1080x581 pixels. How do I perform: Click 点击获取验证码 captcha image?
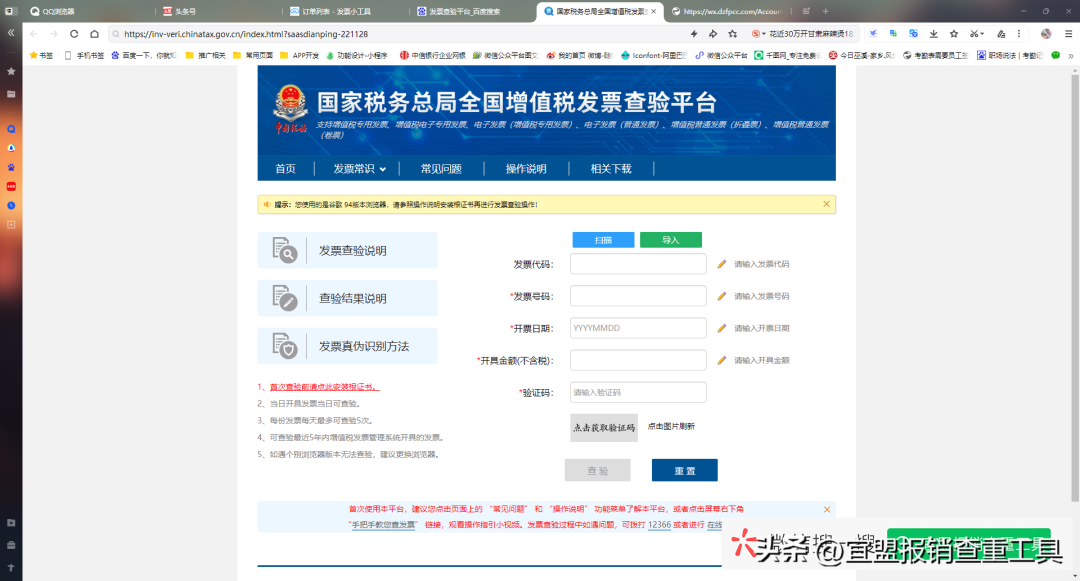(603, 427)
